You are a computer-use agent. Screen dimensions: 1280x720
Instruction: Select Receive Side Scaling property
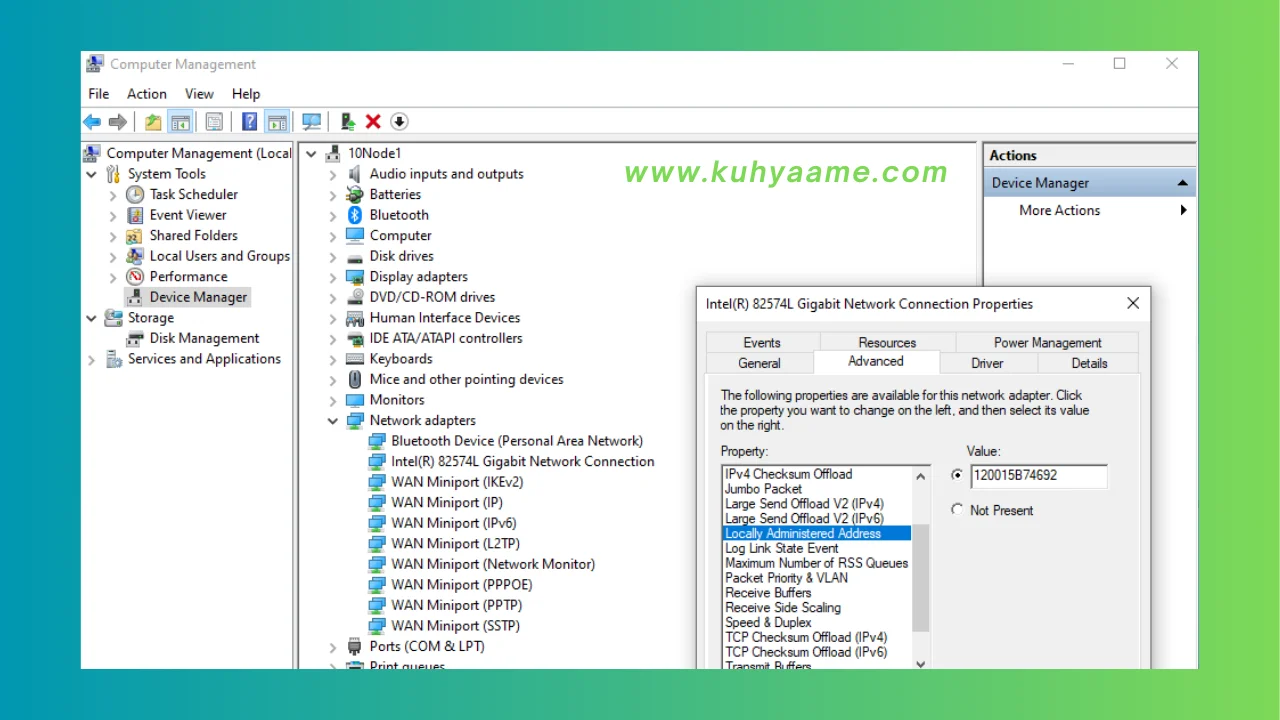783,607
